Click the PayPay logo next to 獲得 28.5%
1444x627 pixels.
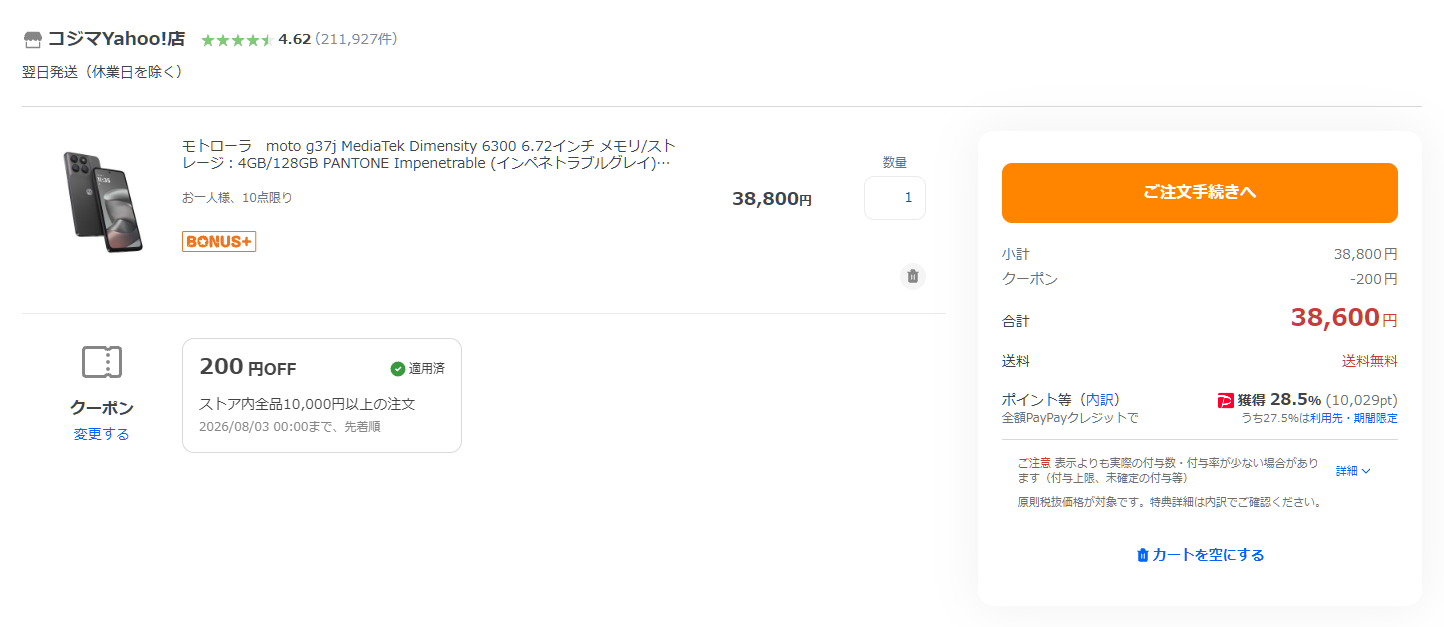click(1225, 400)
